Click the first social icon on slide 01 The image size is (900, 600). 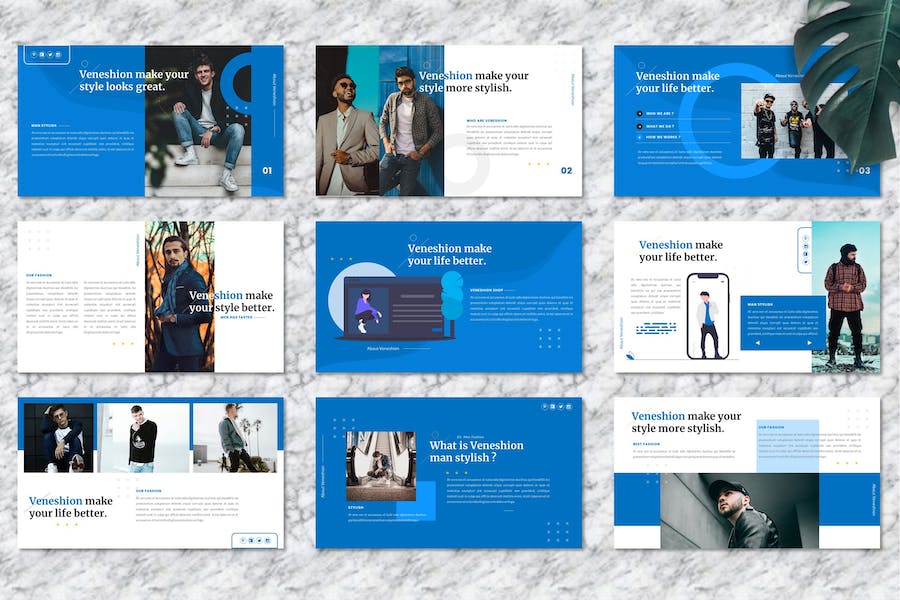click(35, 54)
